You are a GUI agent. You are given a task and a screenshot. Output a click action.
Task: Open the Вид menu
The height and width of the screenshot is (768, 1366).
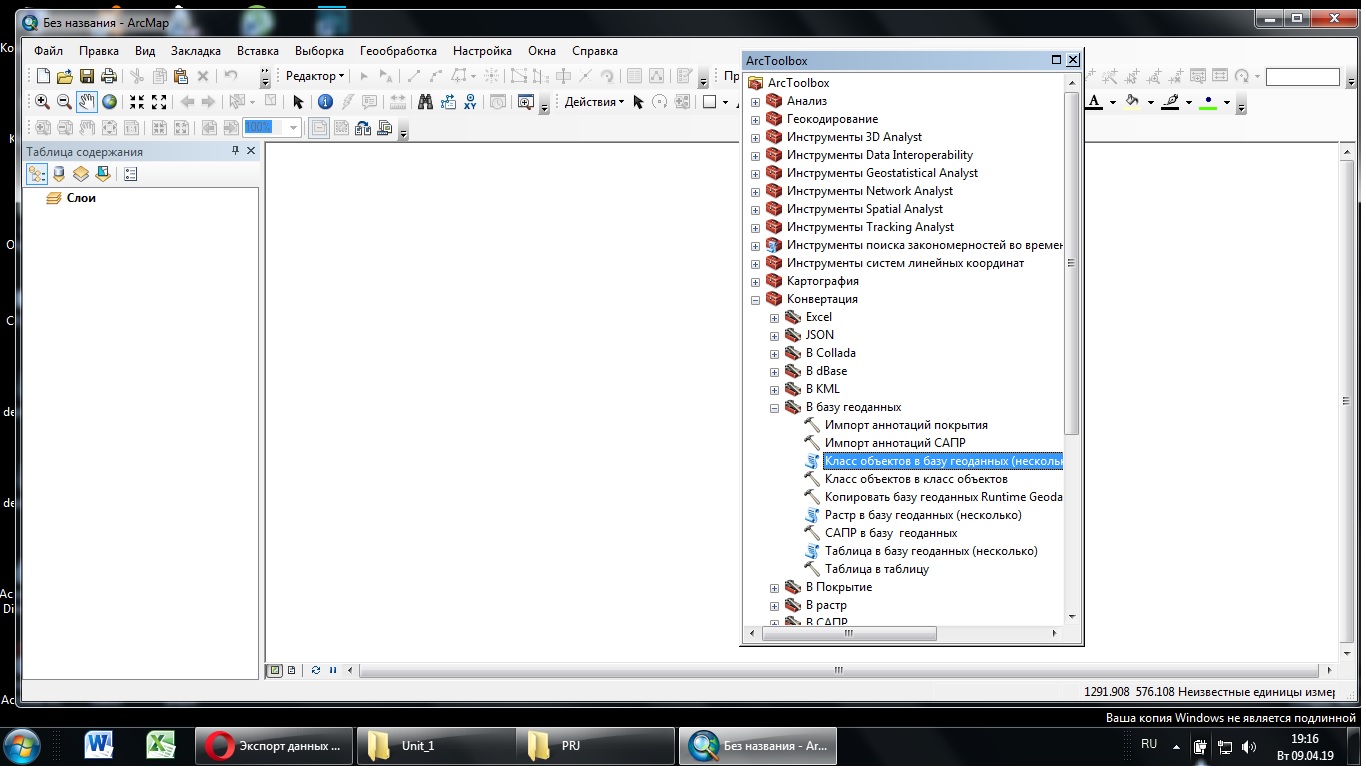pyautogui.click(x=145, y=51)
